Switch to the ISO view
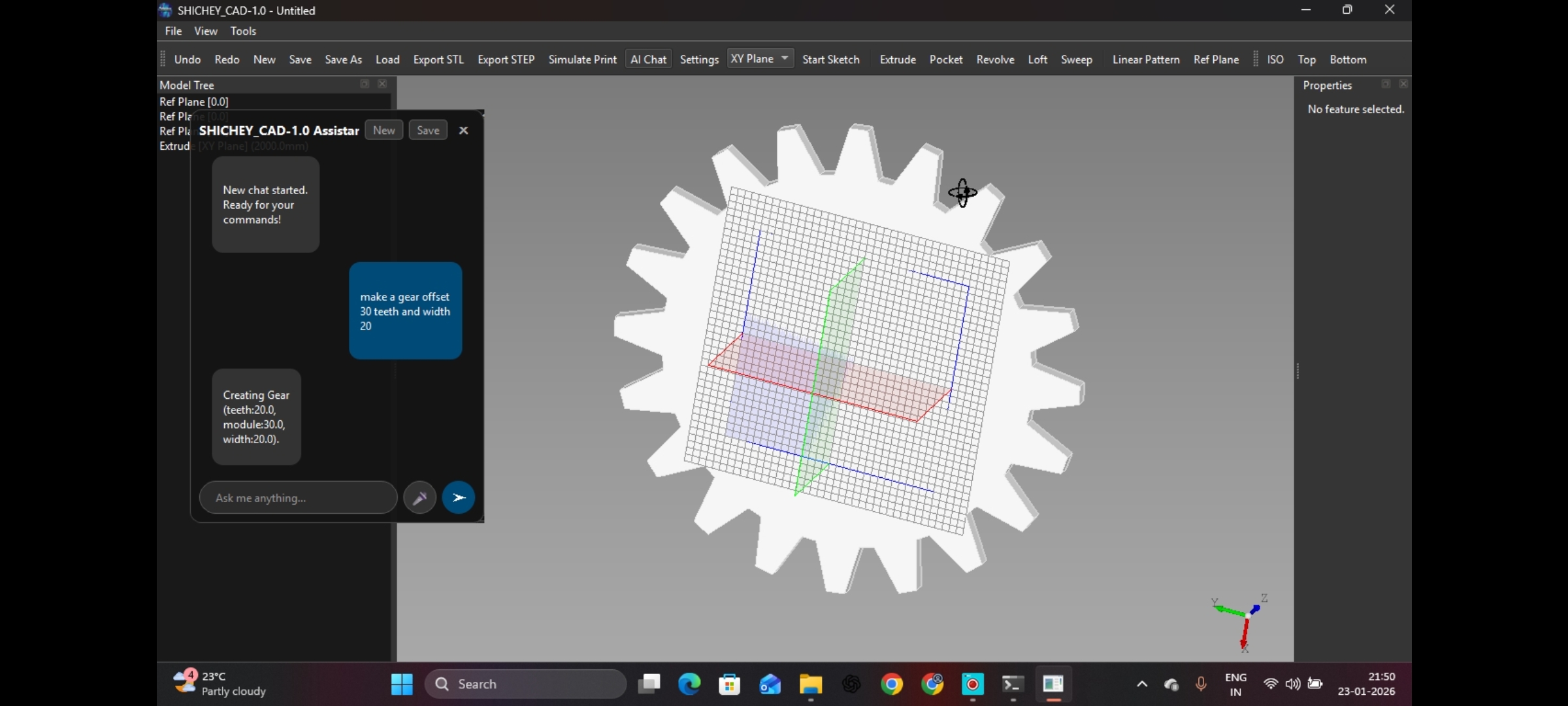Screen dimensions: 1568x706 pos(1275,59)
